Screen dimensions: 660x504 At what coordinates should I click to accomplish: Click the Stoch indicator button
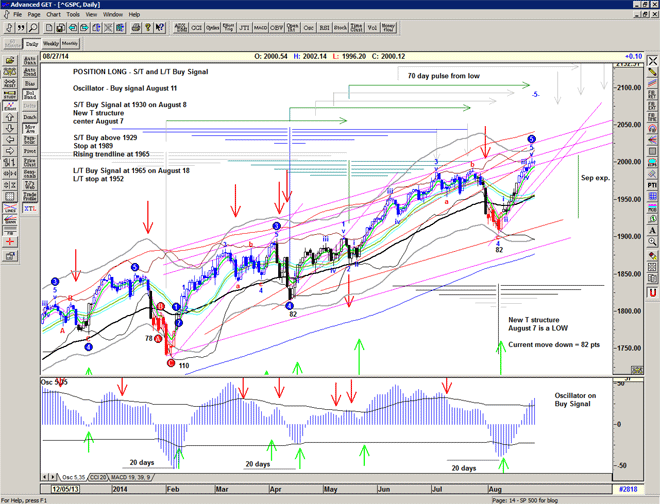323,28
